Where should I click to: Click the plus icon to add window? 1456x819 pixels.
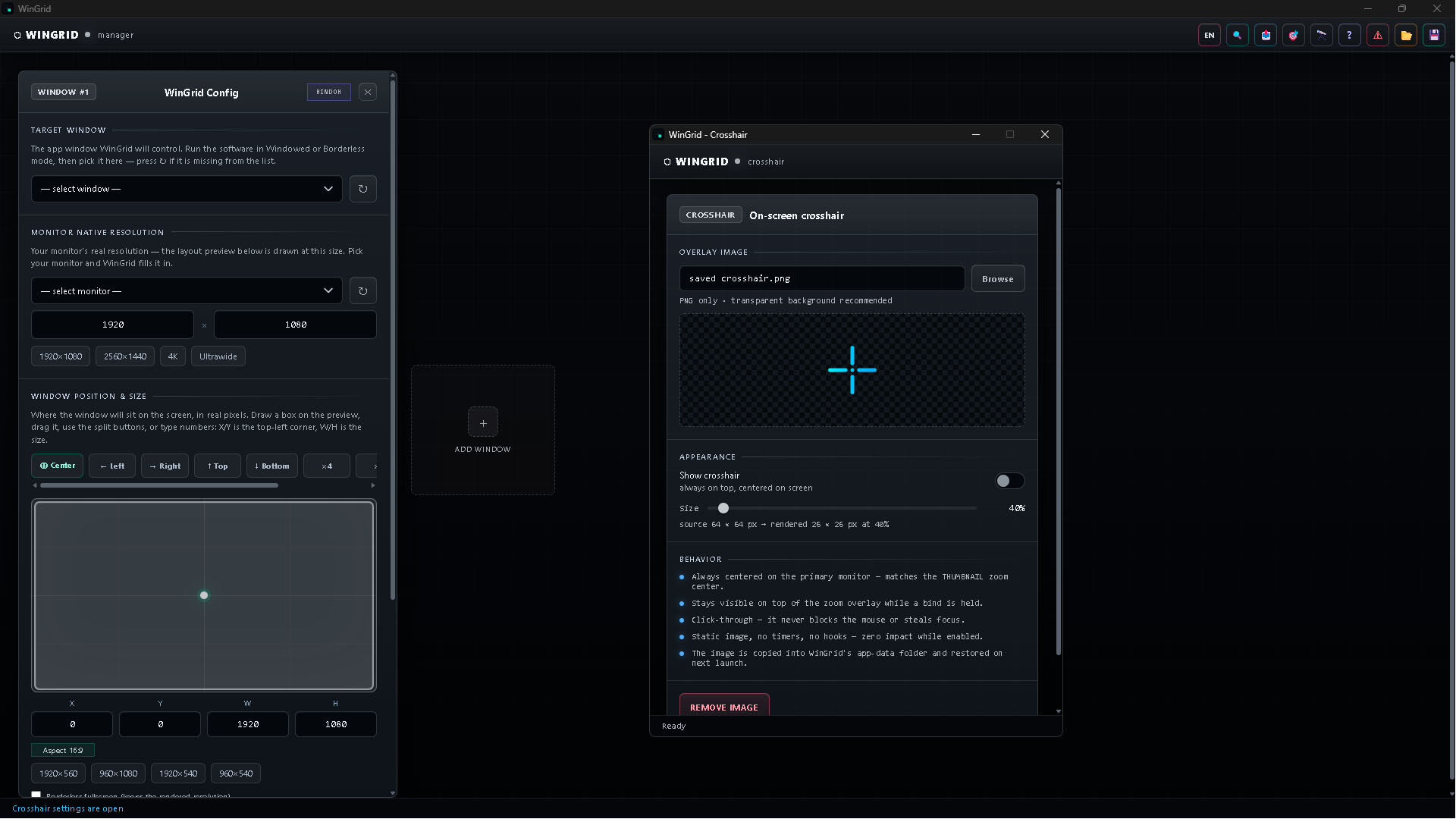pos(483,422)
